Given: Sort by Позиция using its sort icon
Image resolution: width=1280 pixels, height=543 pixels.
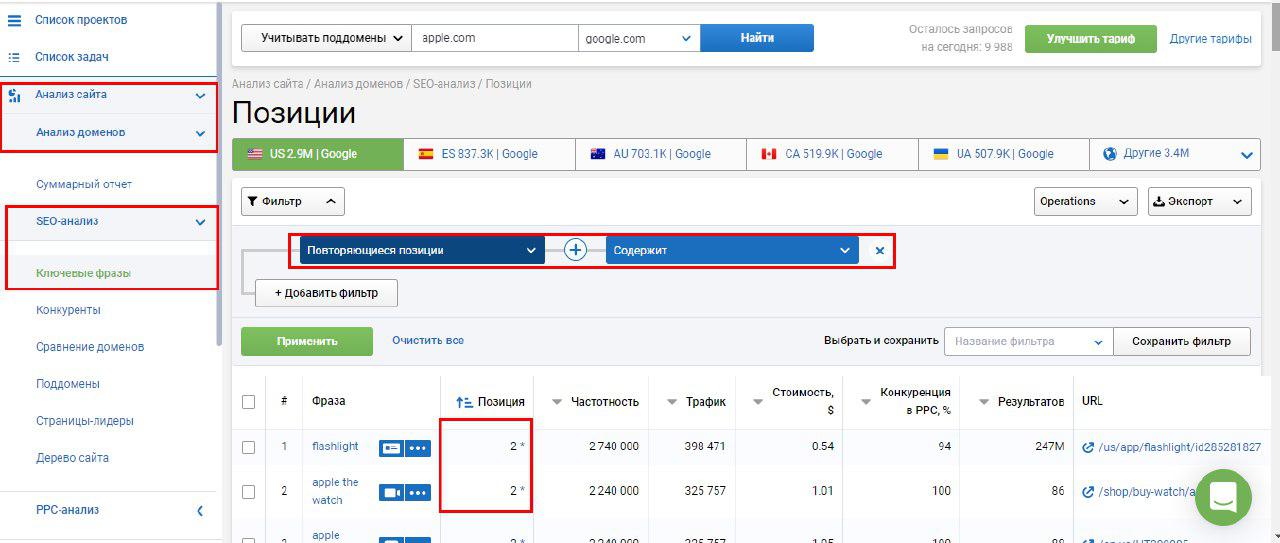Looking at the screenshot, I should coord(464,402).
